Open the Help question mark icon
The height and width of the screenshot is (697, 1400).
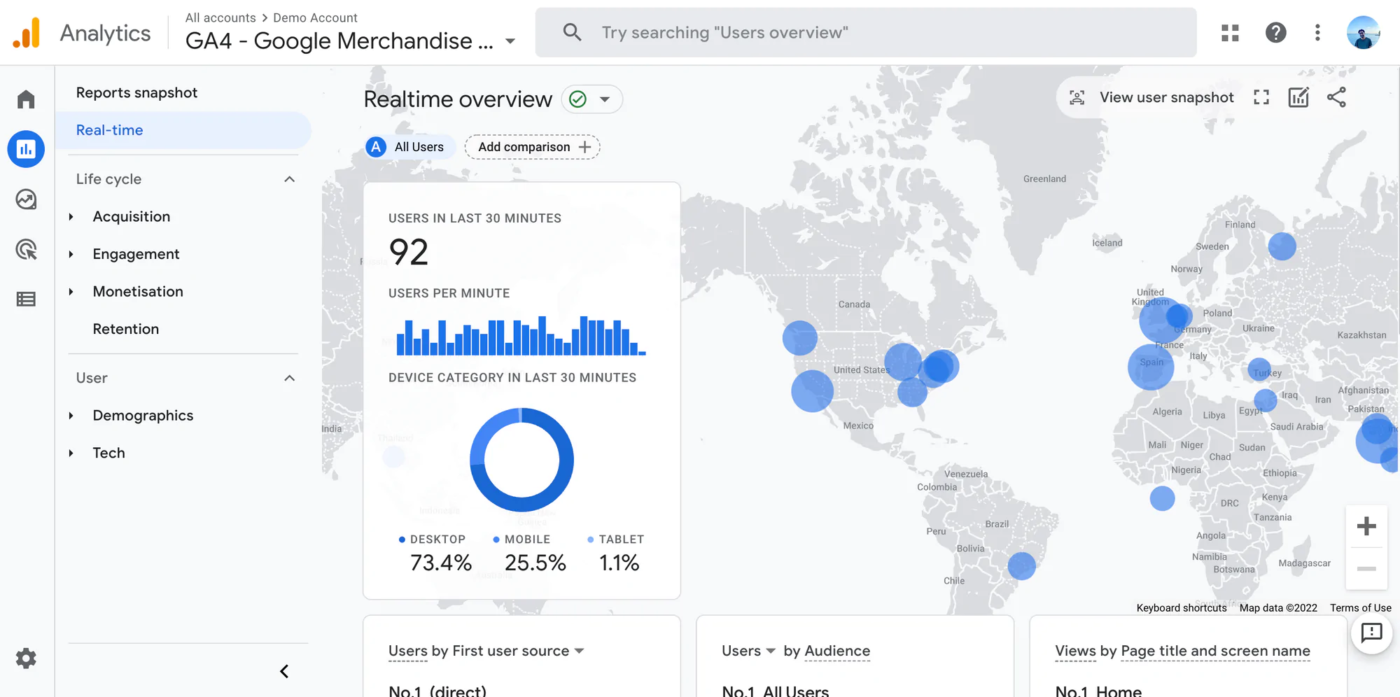[1276, 33]
